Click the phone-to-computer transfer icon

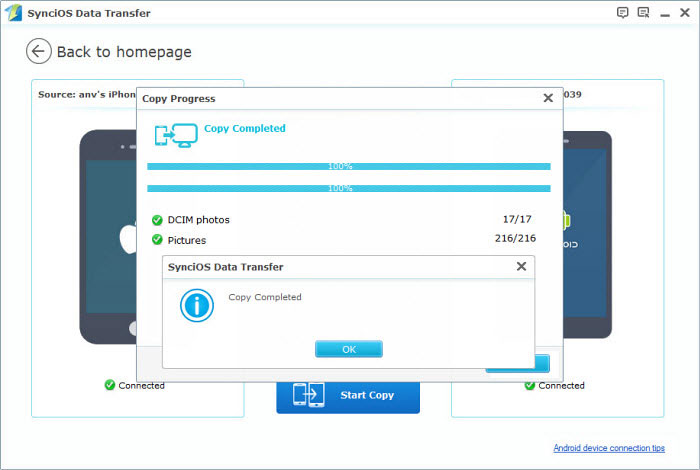176,135
